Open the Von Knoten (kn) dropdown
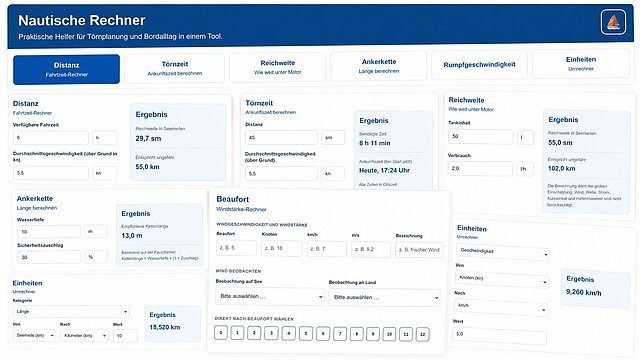The height and width of the screenshot is (360, 640). (501, 279)
